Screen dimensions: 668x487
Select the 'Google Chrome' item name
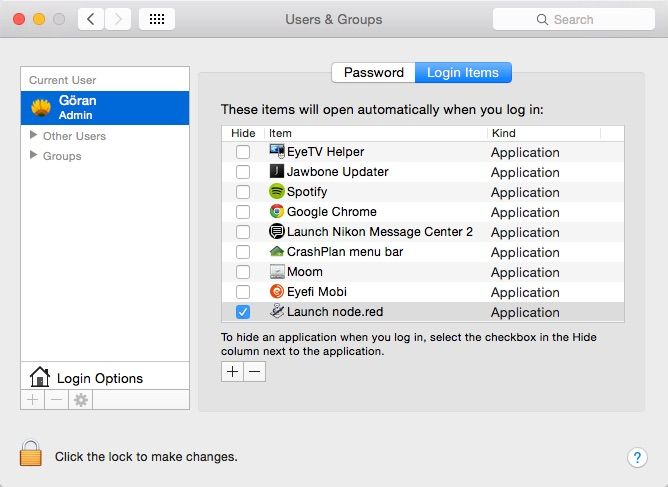tap(331, 211)
